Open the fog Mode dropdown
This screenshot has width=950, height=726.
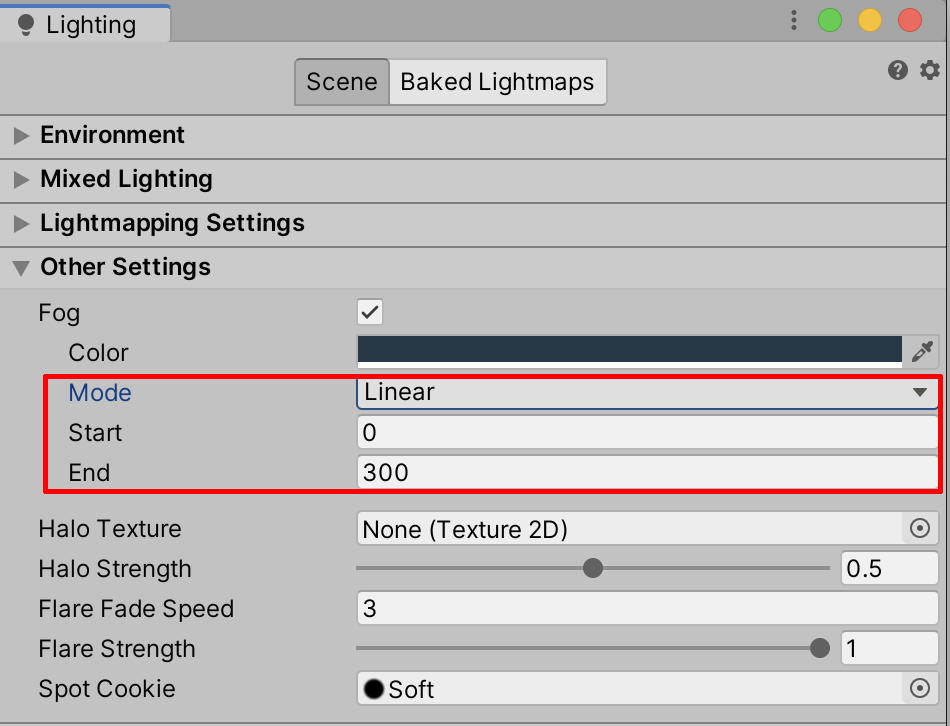pos(646,392)
